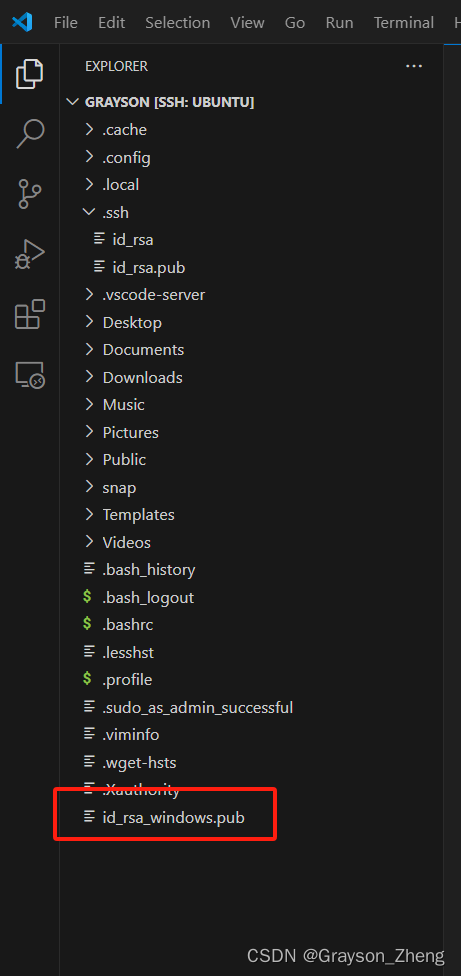This screenshot has height=976, width=461.
Task: Collapse the GRAYSON [SSH: UBUNTU] root folder
Action: 161,102
